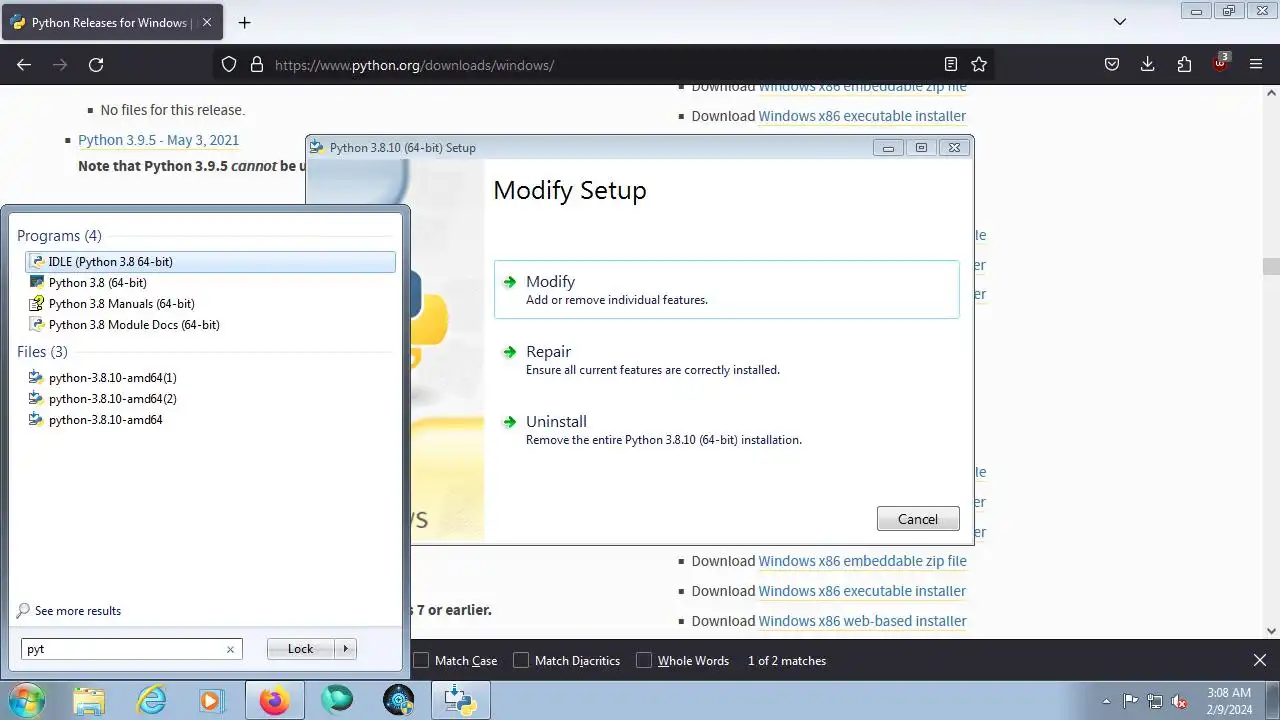Enable the Whole Words checkbox
The height and width of the screenshot is (720, 1280).
tap(644, 660)
